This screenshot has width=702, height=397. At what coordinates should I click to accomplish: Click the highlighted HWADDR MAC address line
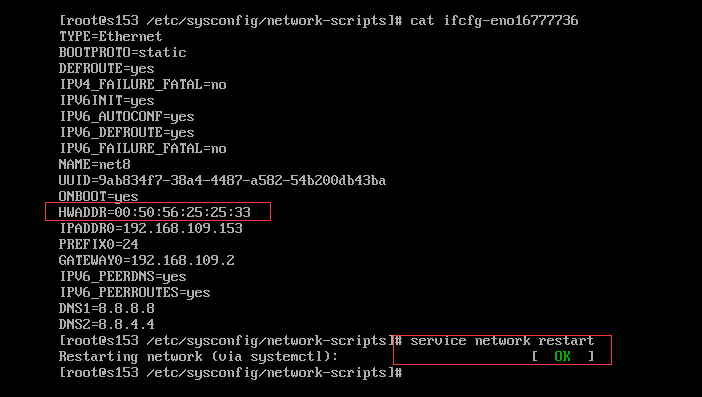click(154, 212)
